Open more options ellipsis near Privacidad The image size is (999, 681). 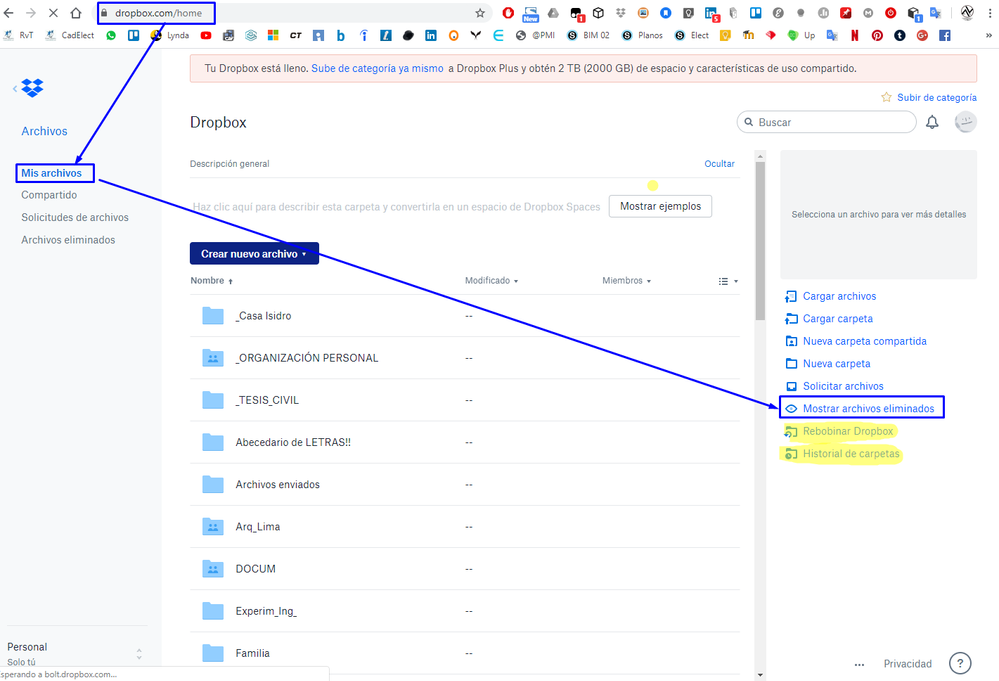coord(859,664)
